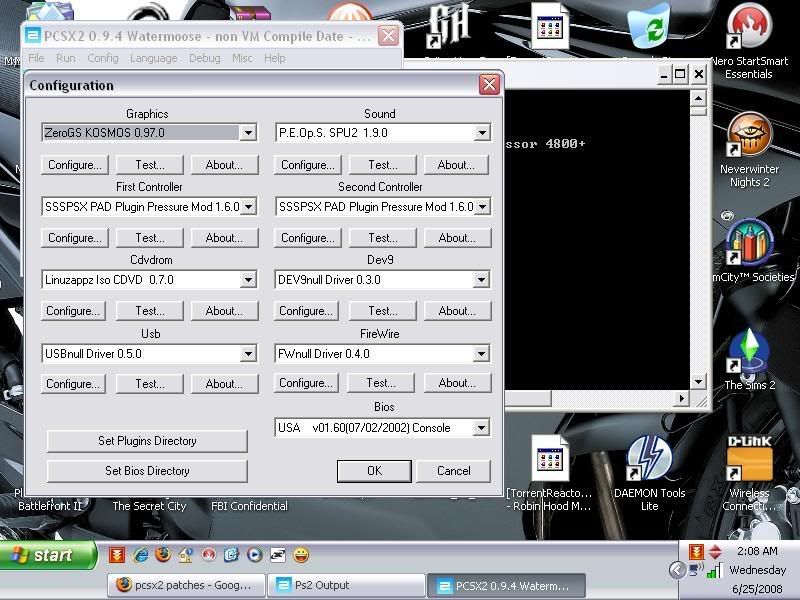Open the FireWire driver dropdown
The width and height of the screenshot is (800, 600).
[481, 354]
